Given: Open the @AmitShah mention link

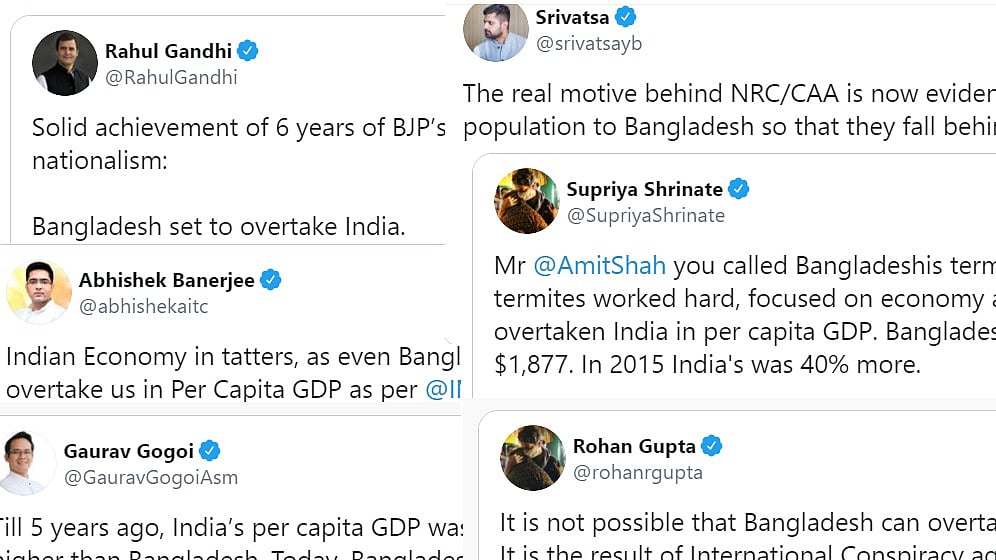Looking at the screenshot, I should coord(600,267).
